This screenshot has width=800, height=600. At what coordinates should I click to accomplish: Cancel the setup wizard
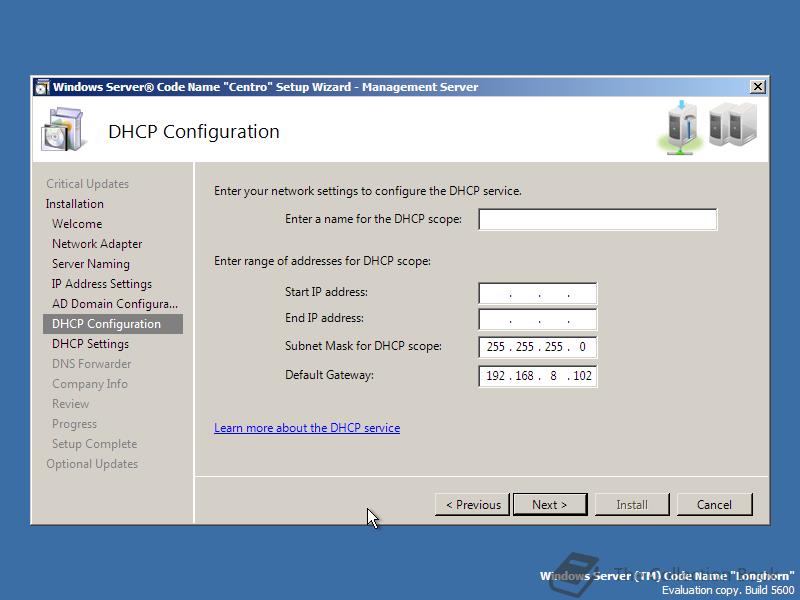(x=714, y=505)
